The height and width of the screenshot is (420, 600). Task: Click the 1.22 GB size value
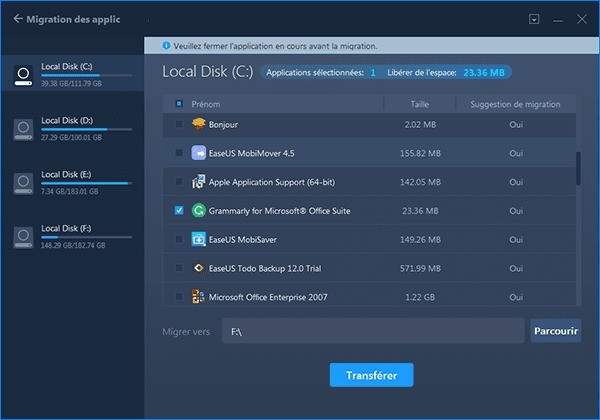pos(420,297)
